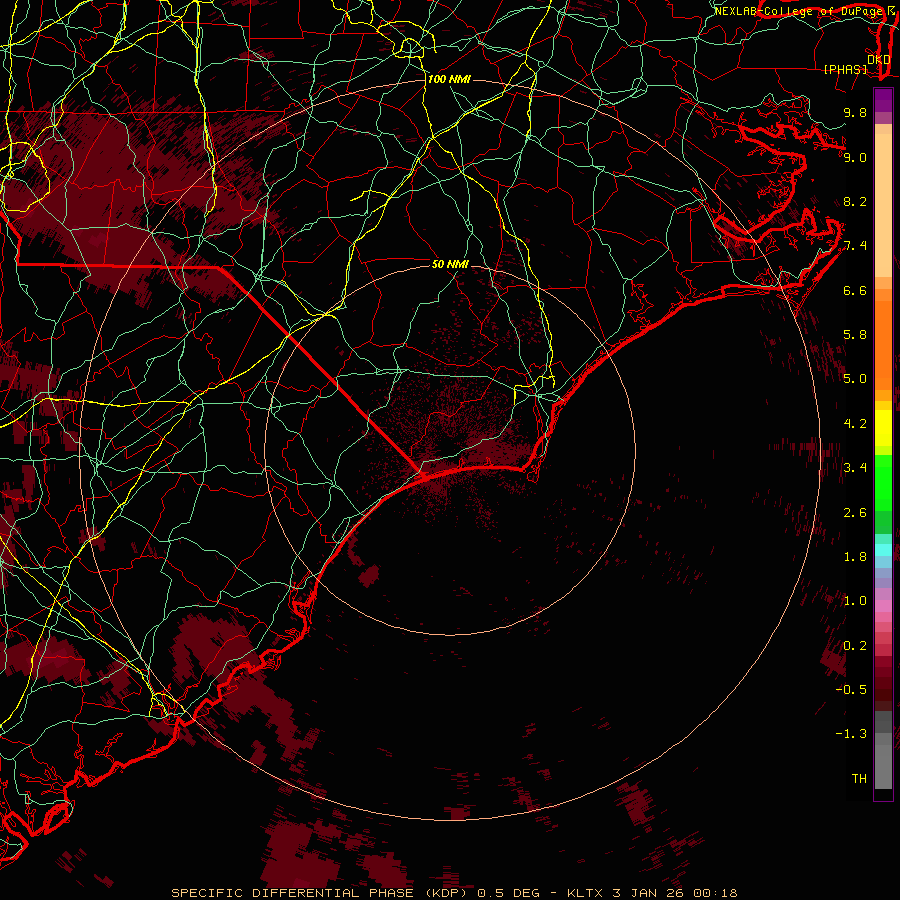Click the cyan segment of the color bar
The width and height of the screenshot is (900, 900).
click(883, 550)
